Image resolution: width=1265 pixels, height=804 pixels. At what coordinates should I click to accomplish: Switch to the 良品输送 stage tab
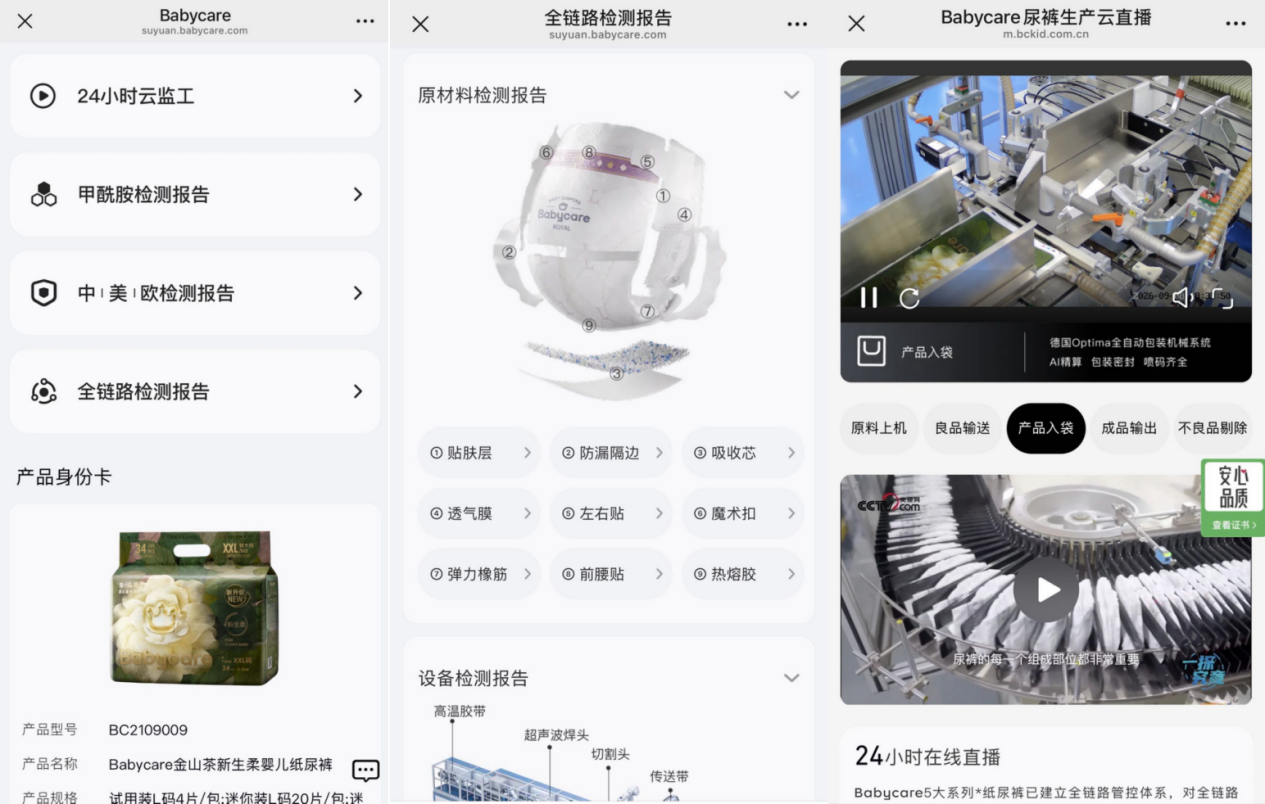962,428
